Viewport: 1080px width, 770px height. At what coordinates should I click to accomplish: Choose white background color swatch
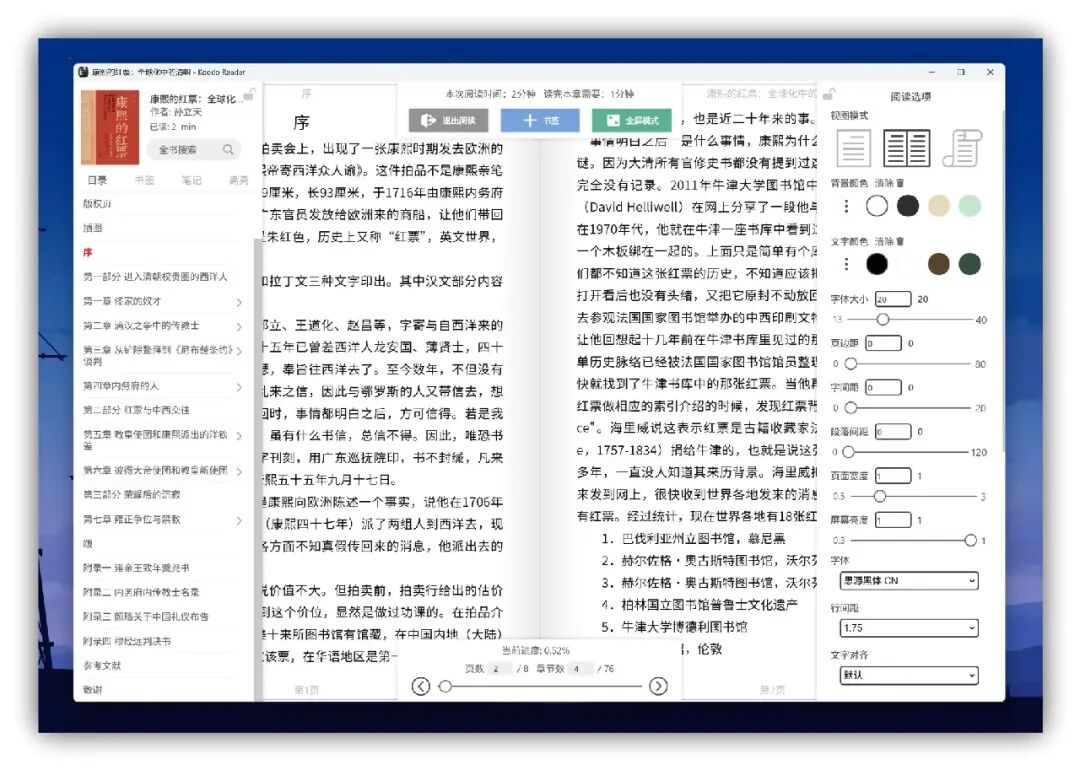pos(877,206)
